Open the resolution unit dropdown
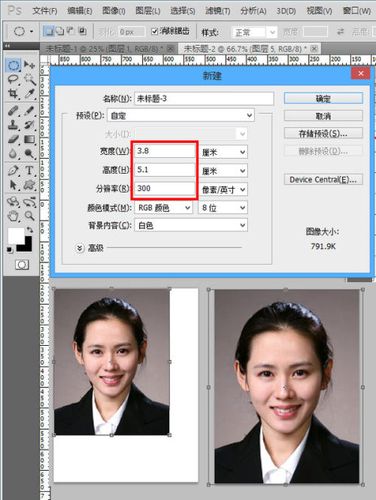The height and width of the screenshot is (500, 376). 224,190
